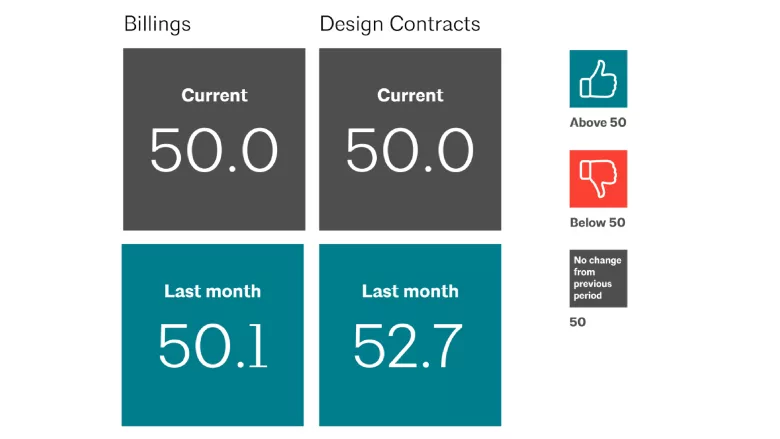780x439 pixels.
Task: Click the 50.1 value
Action: (213, 346)
